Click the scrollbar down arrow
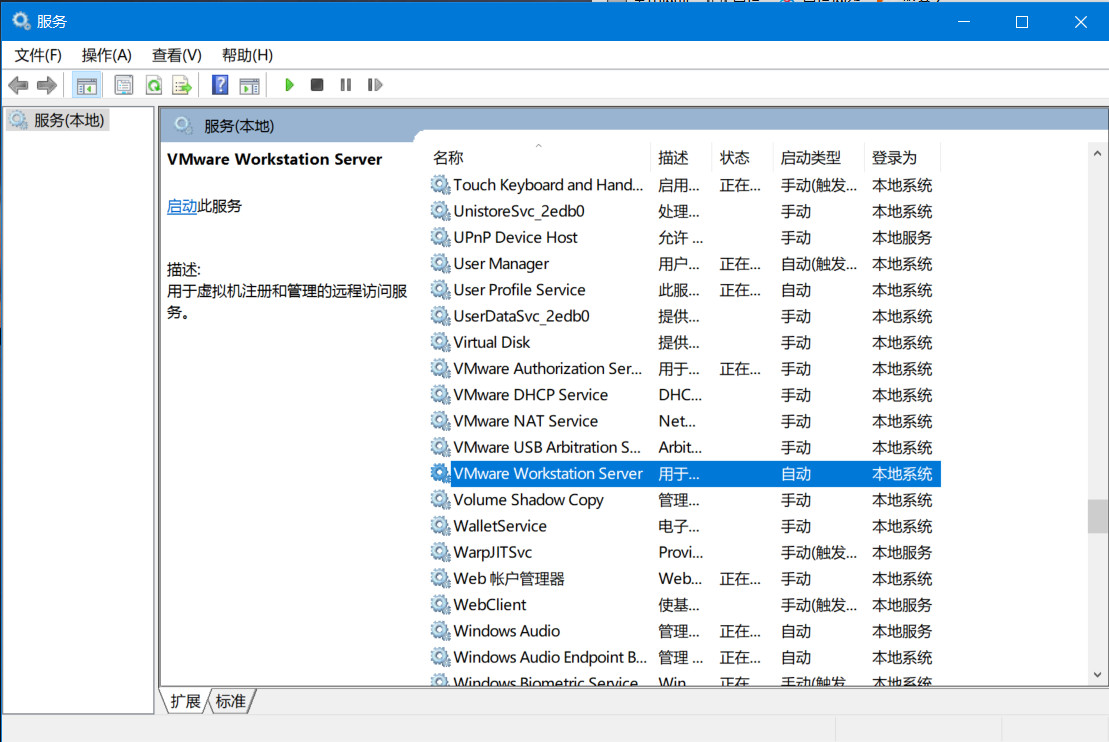 pyautogui.click(x=1097, y=674)
